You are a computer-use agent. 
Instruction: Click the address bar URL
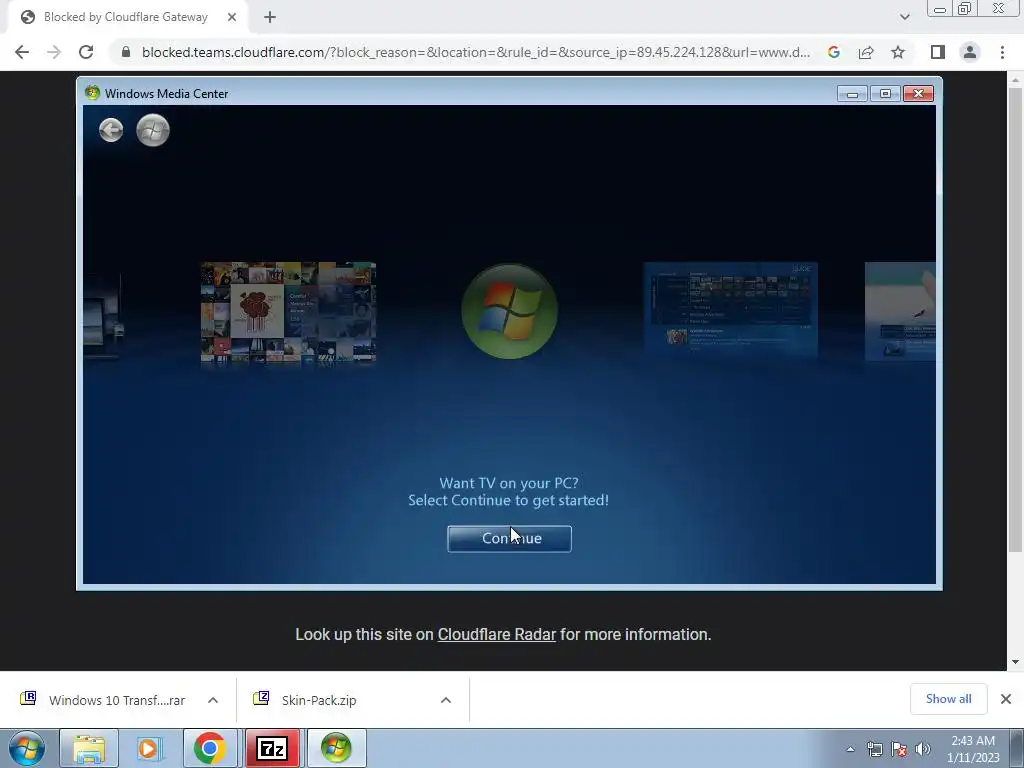pyautogui.click(x=475, y=52)
